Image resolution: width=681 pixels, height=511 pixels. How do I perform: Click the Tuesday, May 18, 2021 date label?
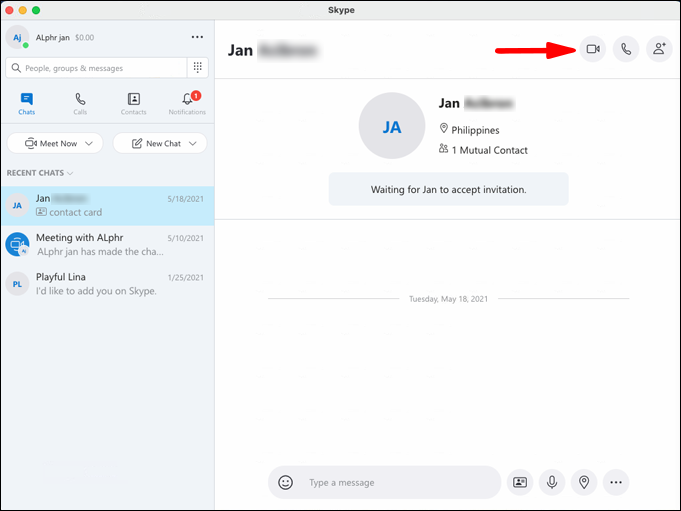pyautogui.click(x=449, y=299)
